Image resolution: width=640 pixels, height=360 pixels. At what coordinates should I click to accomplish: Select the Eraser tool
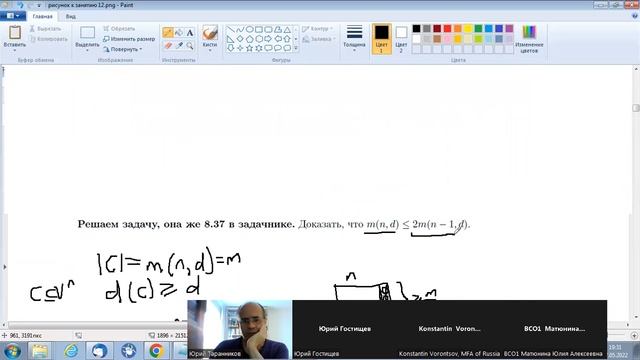coord(168,46)
